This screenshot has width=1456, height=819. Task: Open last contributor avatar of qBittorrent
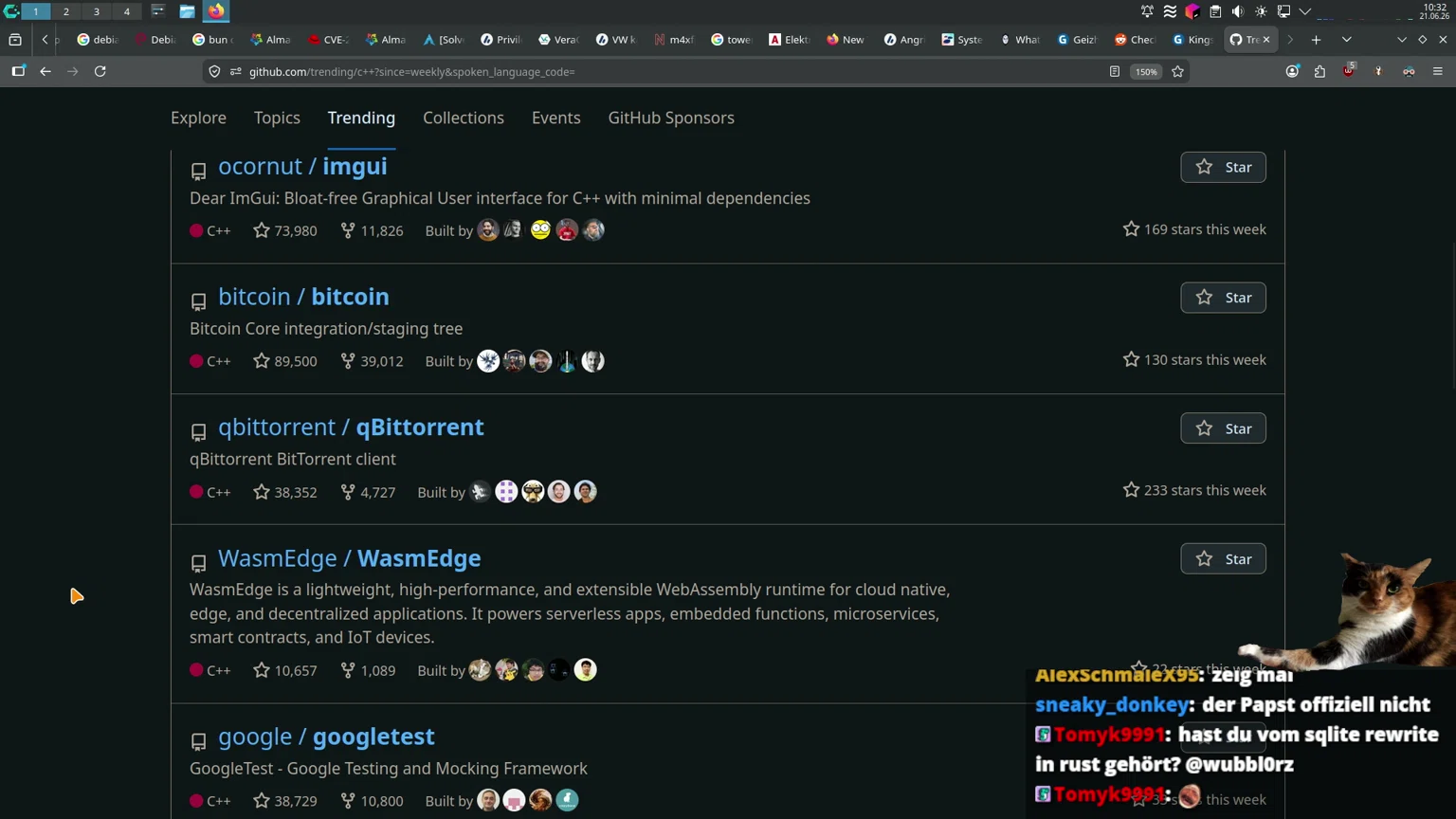586,492
